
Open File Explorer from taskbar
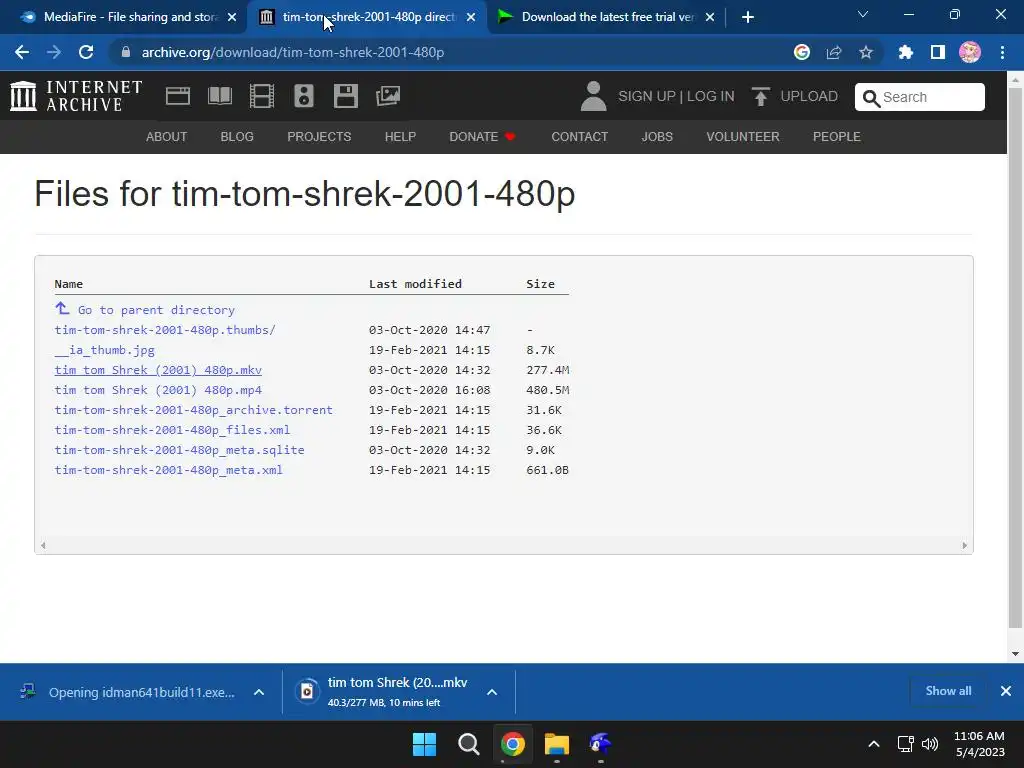click(x=557, y=744)
